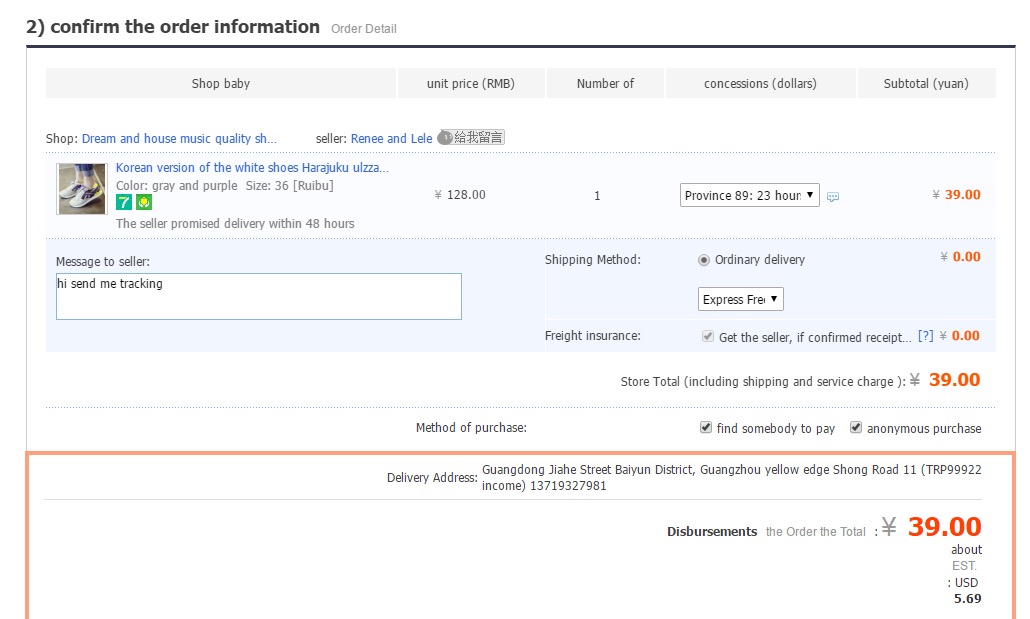Click the leave-message icon next to seller name
The height and width of the screenshot is (619, 1030).
click(x=471, y=137)
